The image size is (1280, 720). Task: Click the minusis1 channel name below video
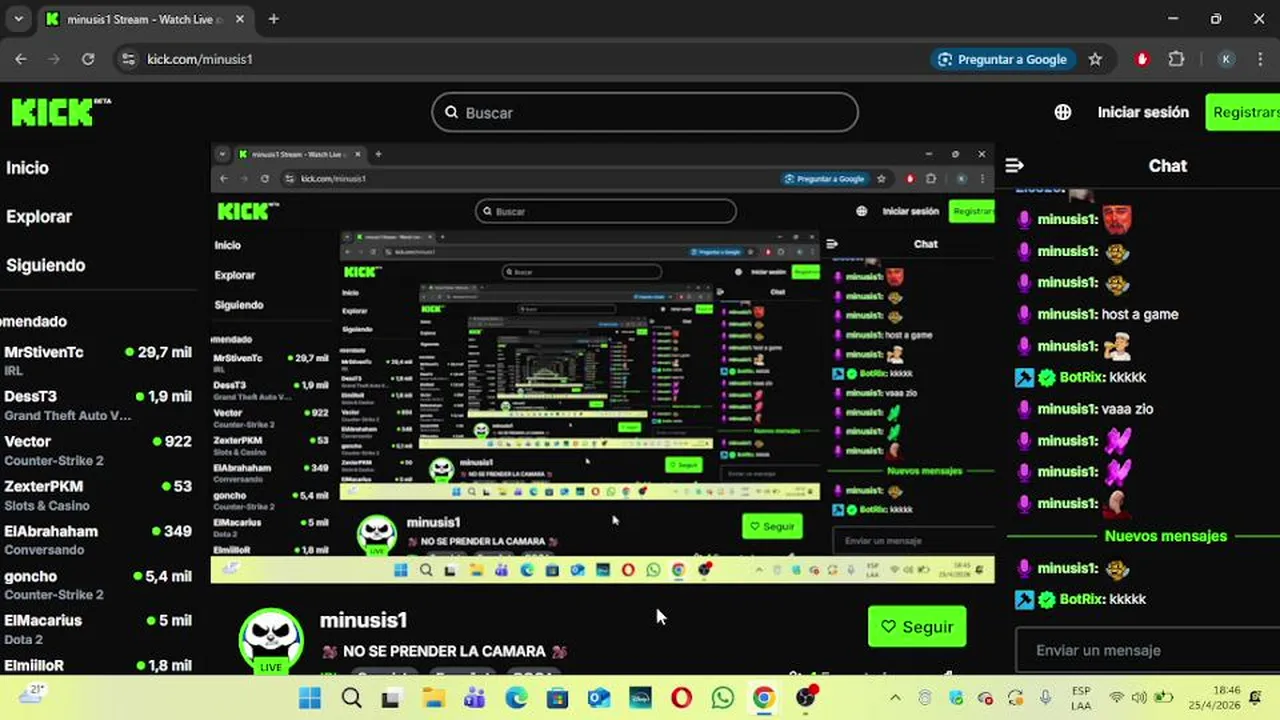(363, 621)
